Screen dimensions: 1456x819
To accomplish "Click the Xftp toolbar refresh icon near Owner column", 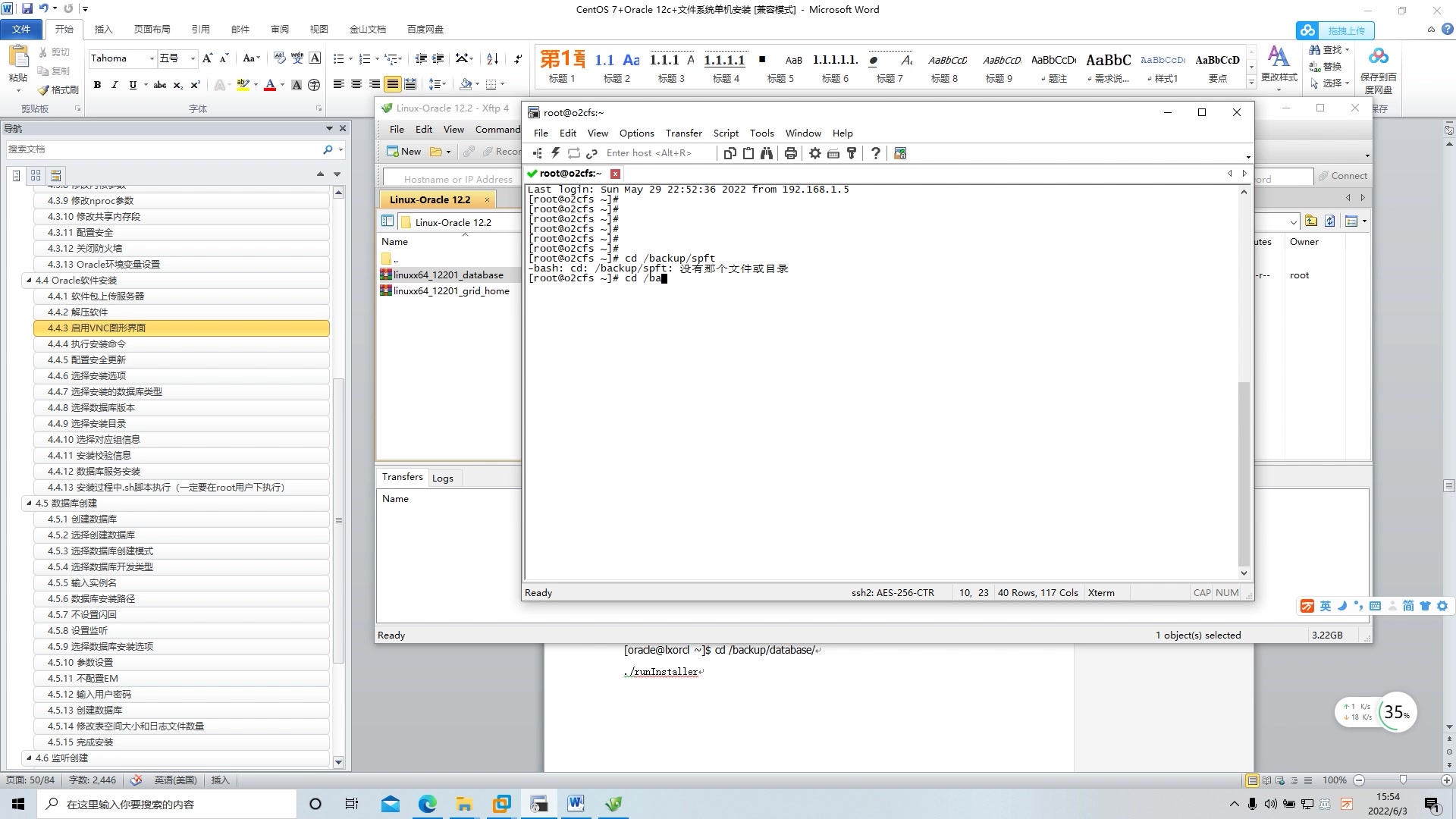I will [1330, 221].
